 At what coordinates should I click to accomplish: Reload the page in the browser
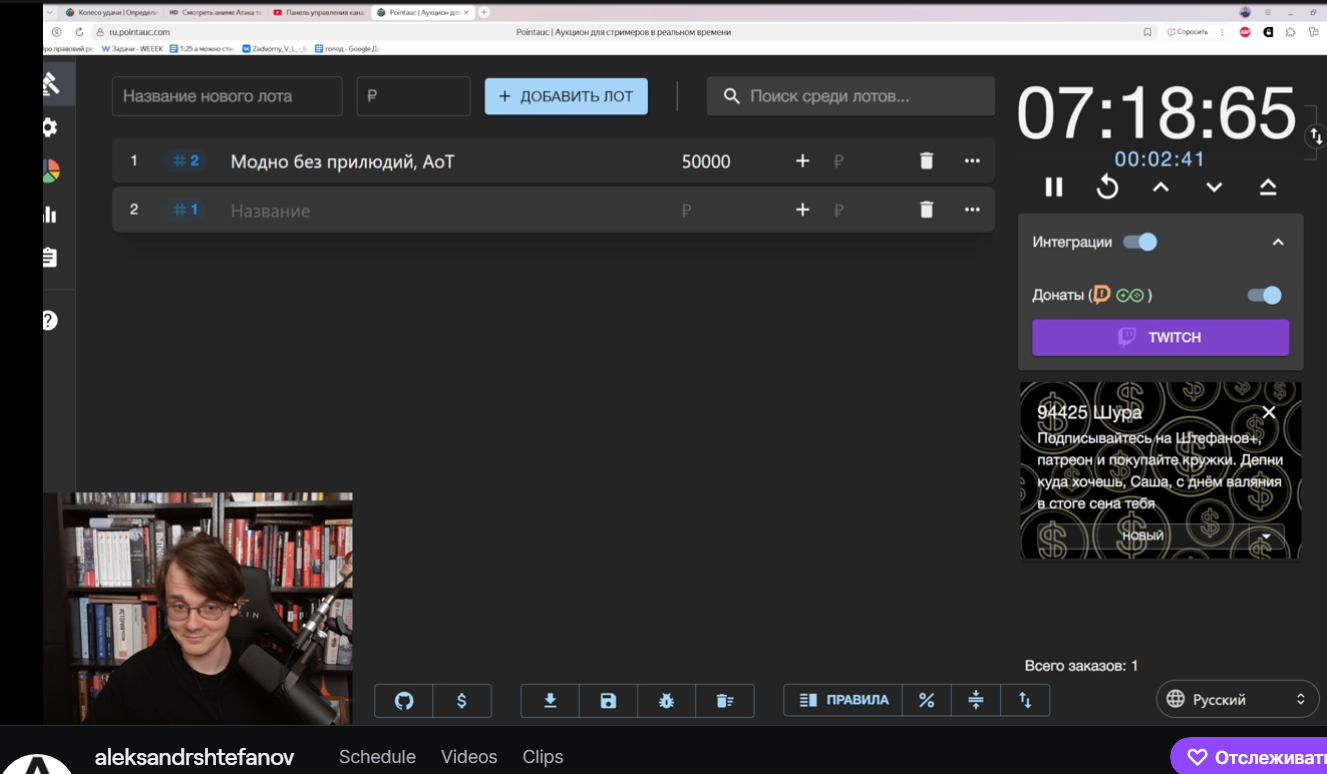tap(79, 32)
